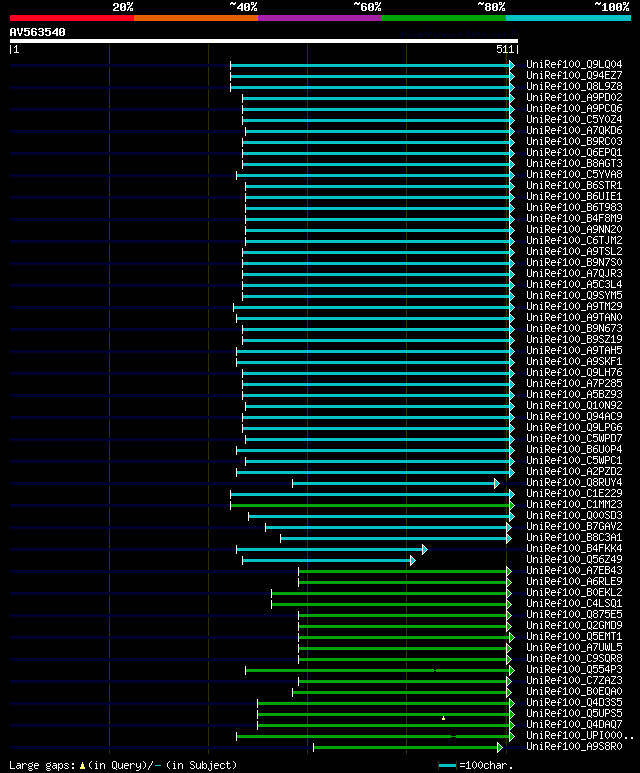This screenshot has height=773, width=640.
Task: Click the UniRef100_C5YVA8 label
Action: pos(574,175)
